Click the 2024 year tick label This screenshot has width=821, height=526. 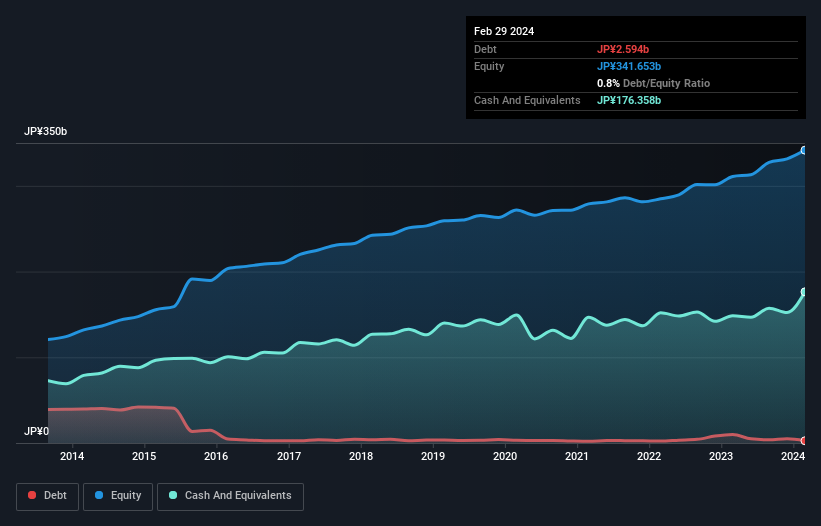(x=793, y=457)
